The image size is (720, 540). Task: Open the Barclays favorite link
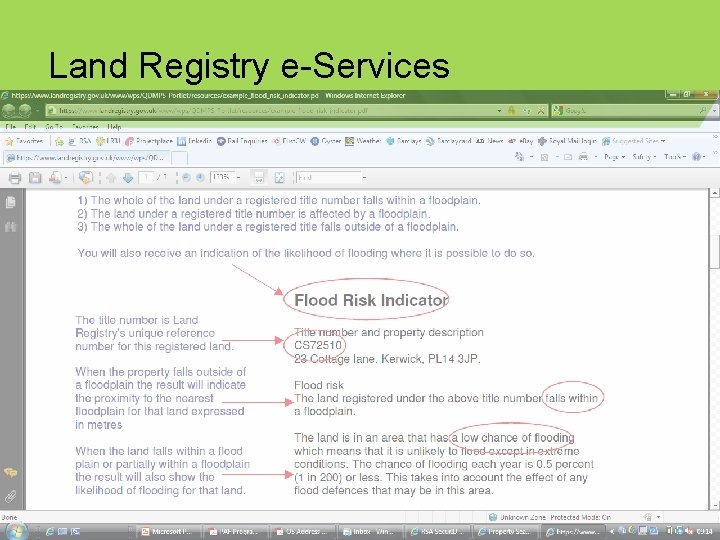(403, 141)
